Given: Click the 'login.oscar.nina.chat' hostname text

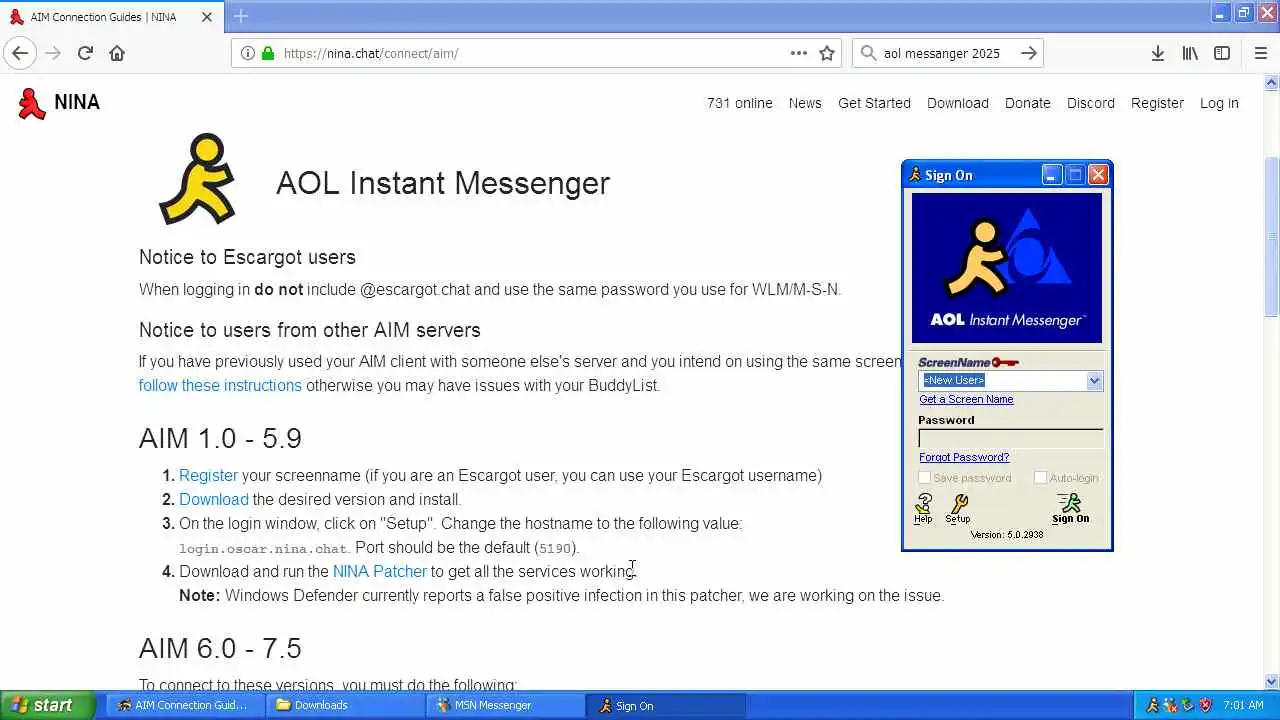Looking at the screenshot, I should pyautogui.click(x=263, y=548).
